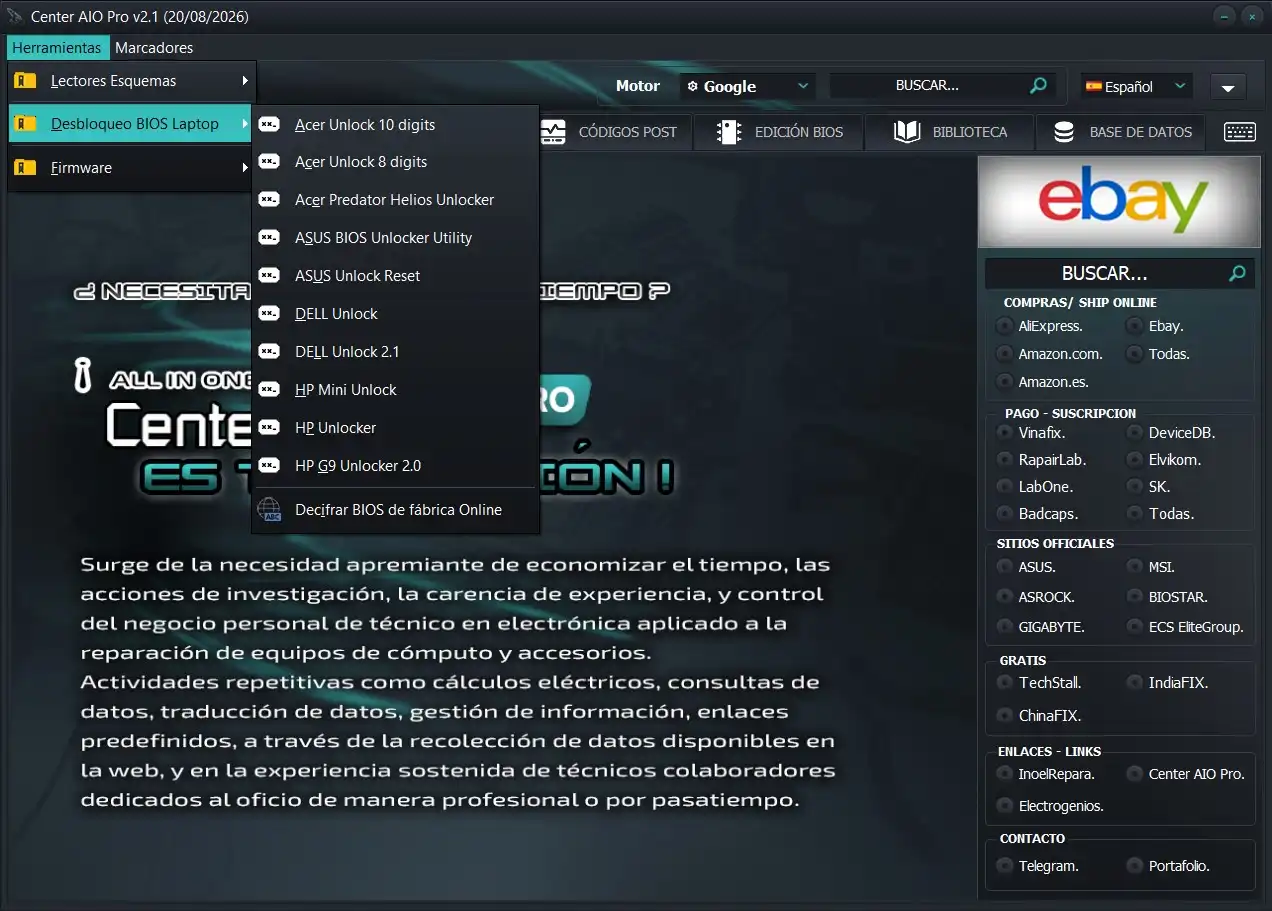Select the Electrogenios radio option
The height and width of the screenshot is (911, 1272).
pyautogui.click(x=1004, y=806)
